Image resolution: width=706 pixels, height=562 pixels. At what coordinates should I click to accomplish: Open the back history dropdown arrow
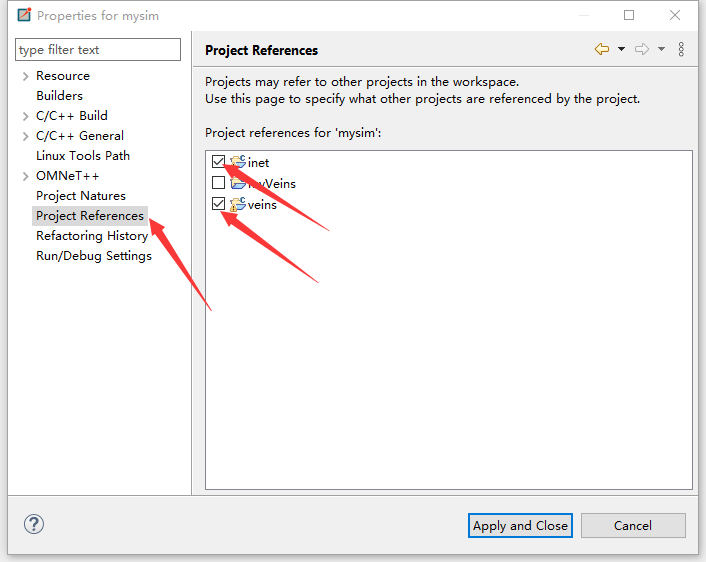621,49
